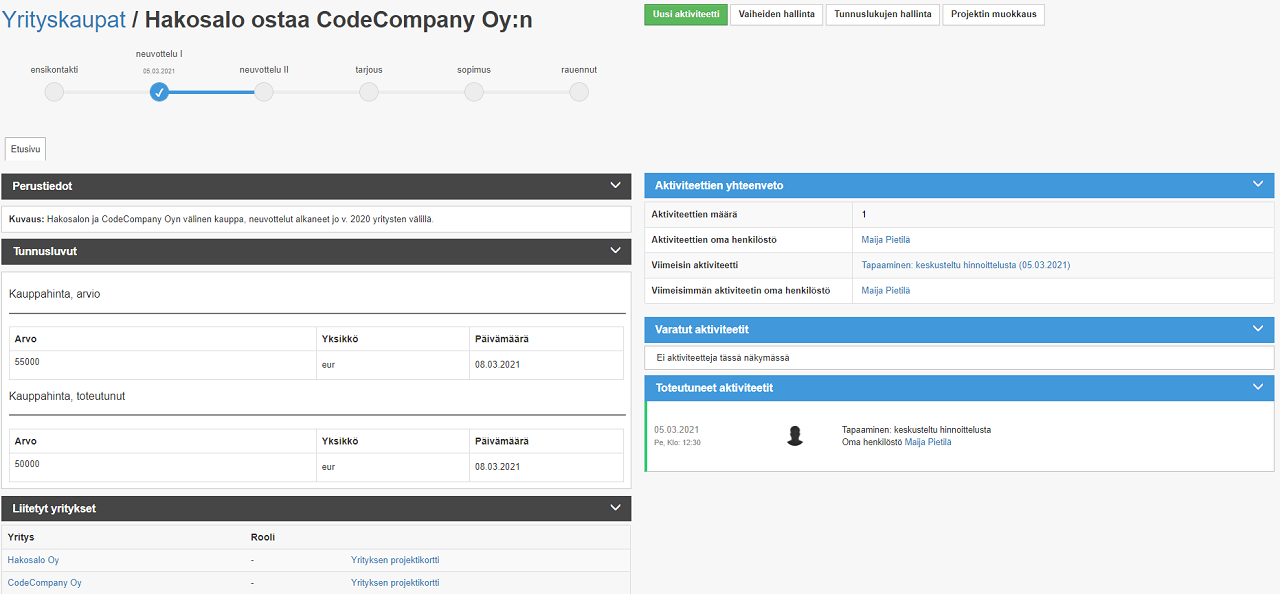Select the neuvottelu II stage circle
Screen dimensions: 1280x594
(x=264, y=92)
